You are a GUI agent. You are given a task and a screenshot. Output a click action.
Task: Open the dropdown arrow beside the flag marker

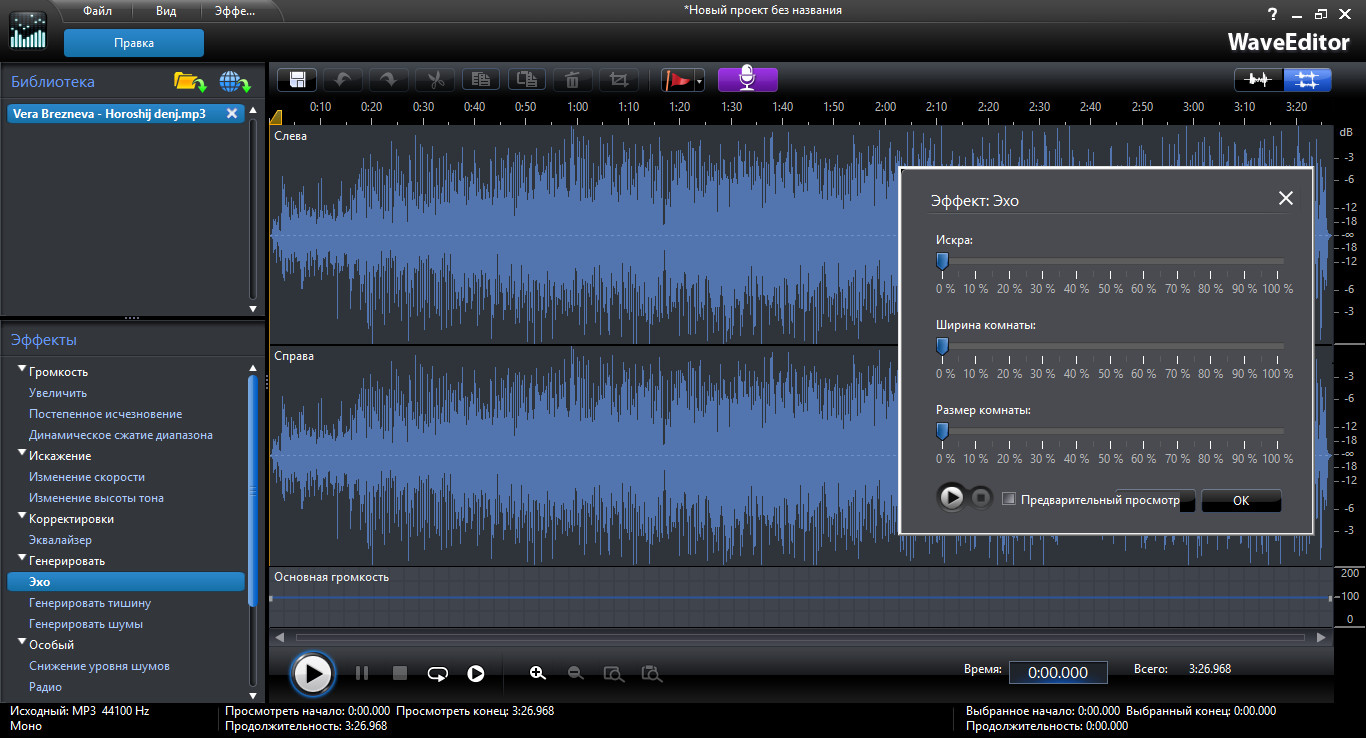click(x=700, y=81)
